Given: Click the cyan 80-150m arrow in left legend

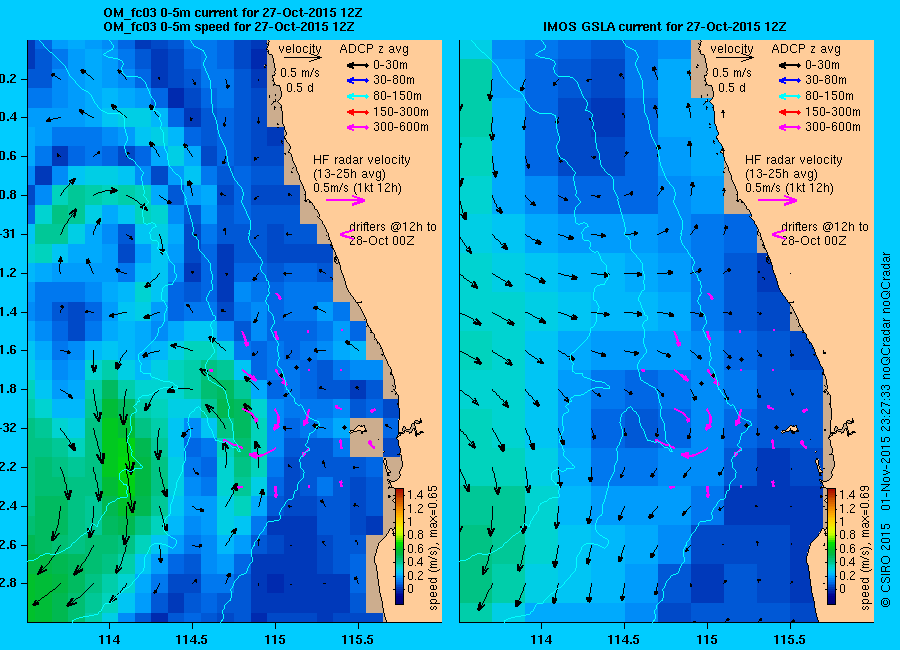Looking at the screenshot, I should [358, 96].
